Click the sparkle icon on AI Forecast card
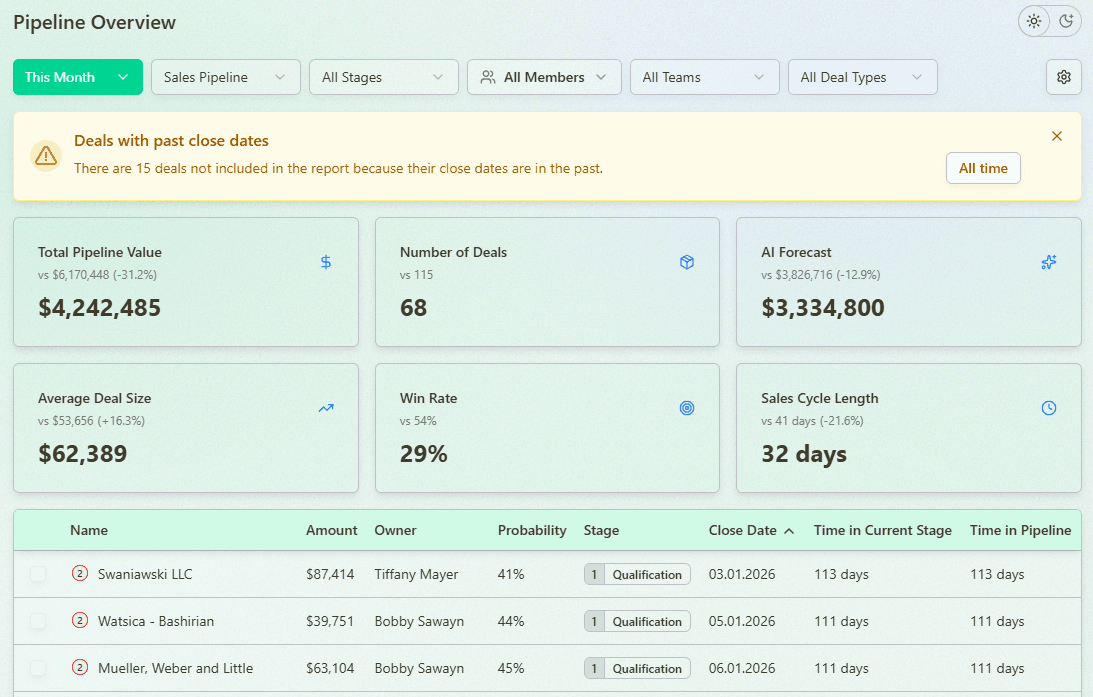Screen dimensions: 1093x697 click(1048, 262)
